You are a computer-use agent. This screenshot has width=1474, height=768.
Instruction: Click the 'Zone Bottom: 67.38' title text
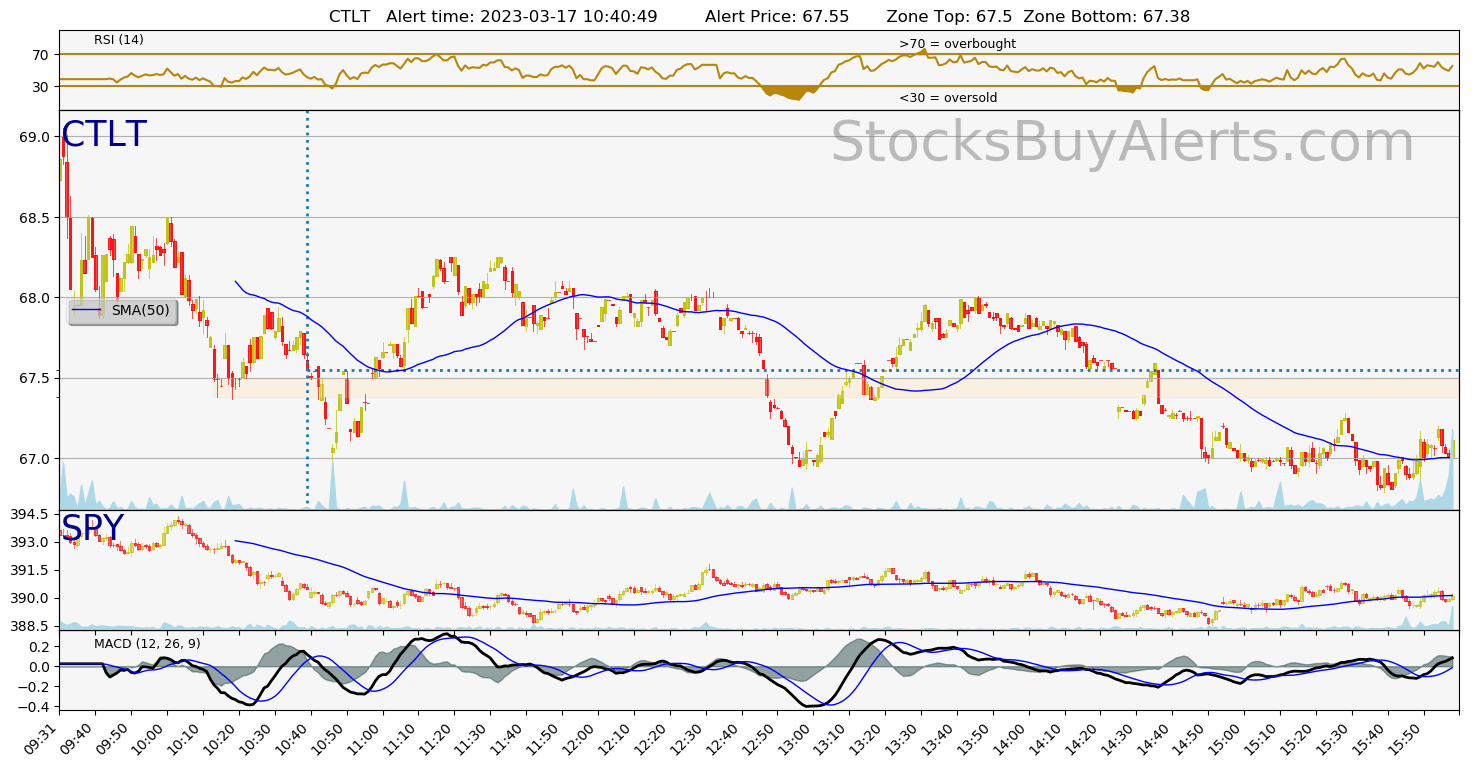pyautogui.click(x=1105, y=17)
